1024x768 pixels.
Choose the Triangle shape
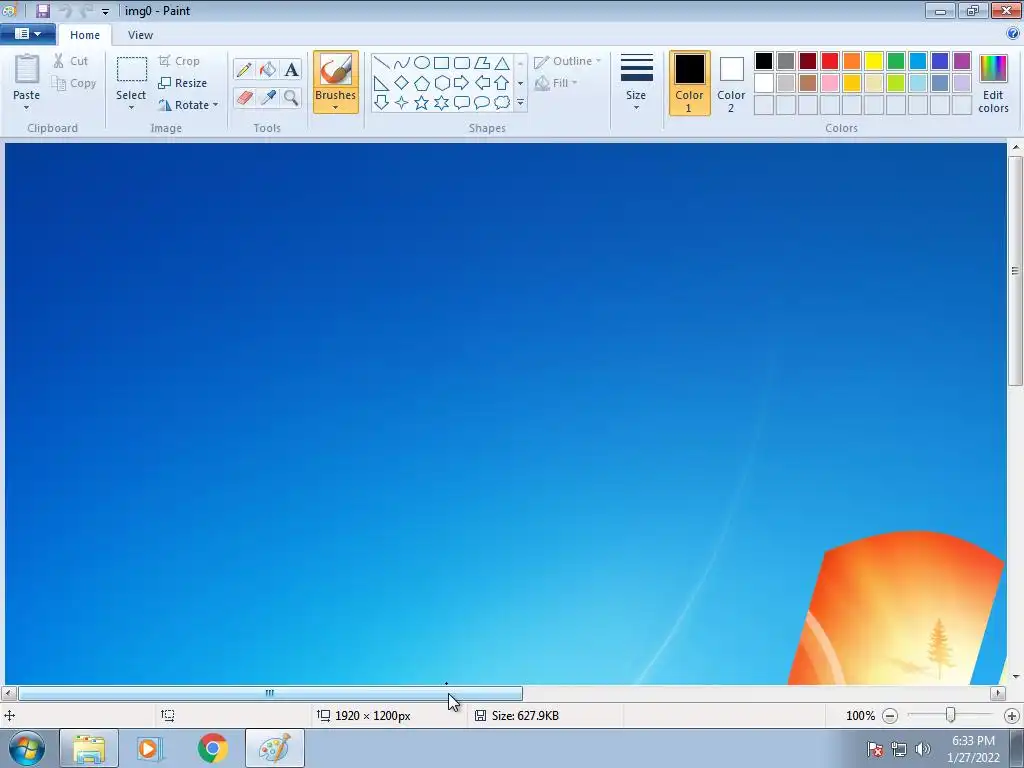(502, 63)
